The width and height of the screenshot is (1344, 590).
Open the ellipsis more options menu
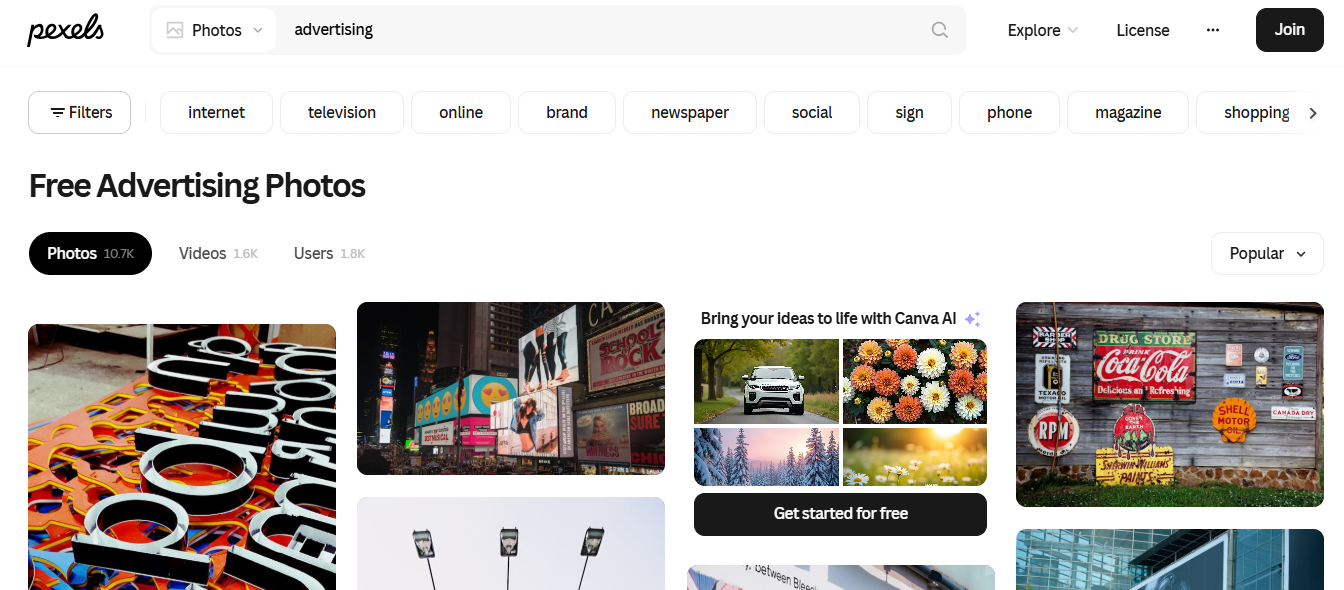[1213, 30]
